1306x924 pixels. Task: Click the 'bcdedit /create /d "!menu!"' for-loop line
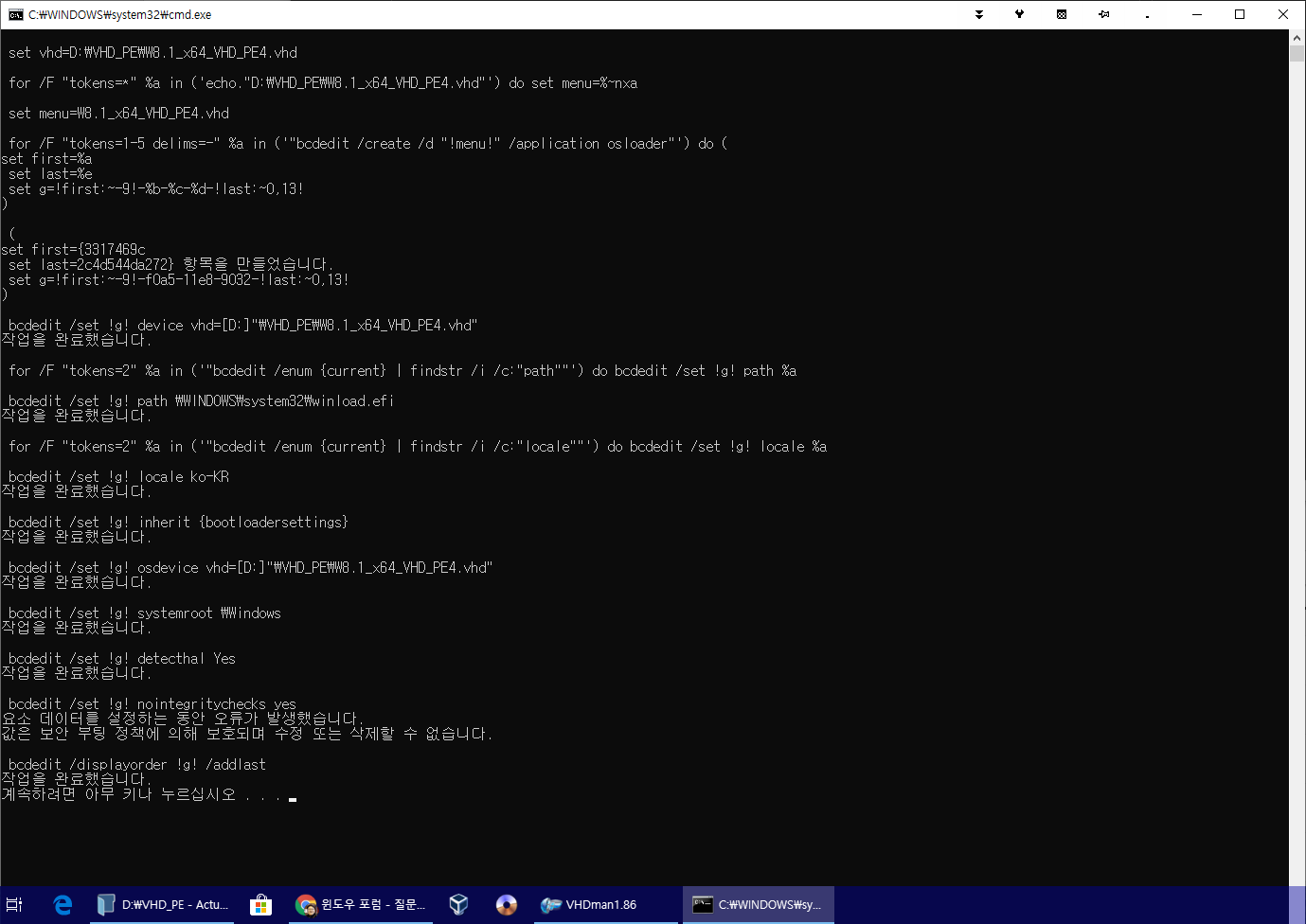[x=368, y=144]
